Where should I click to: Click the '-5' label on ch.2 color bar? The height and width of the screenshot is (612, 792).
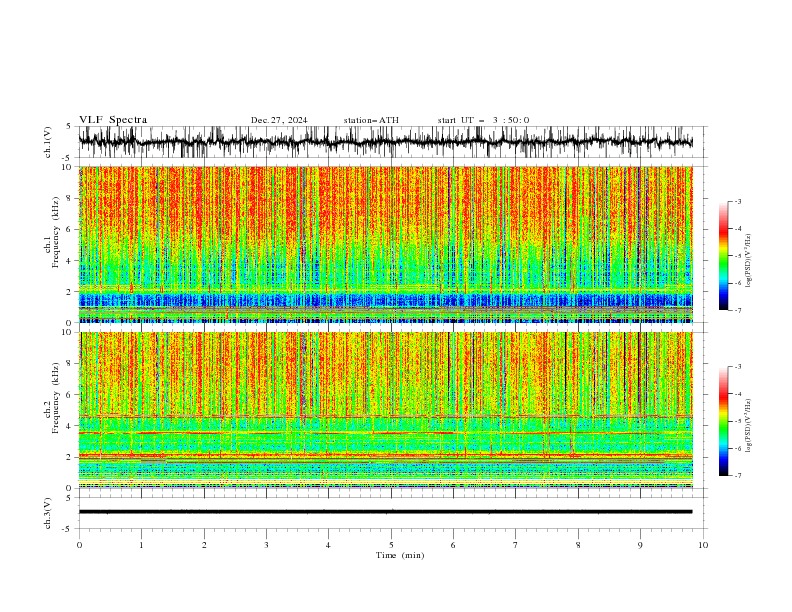click(x=738, y=421)
